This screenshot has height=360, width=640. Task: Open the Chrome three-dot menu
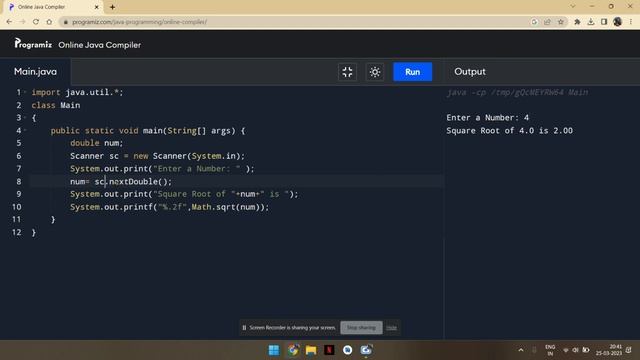point(631,22)
